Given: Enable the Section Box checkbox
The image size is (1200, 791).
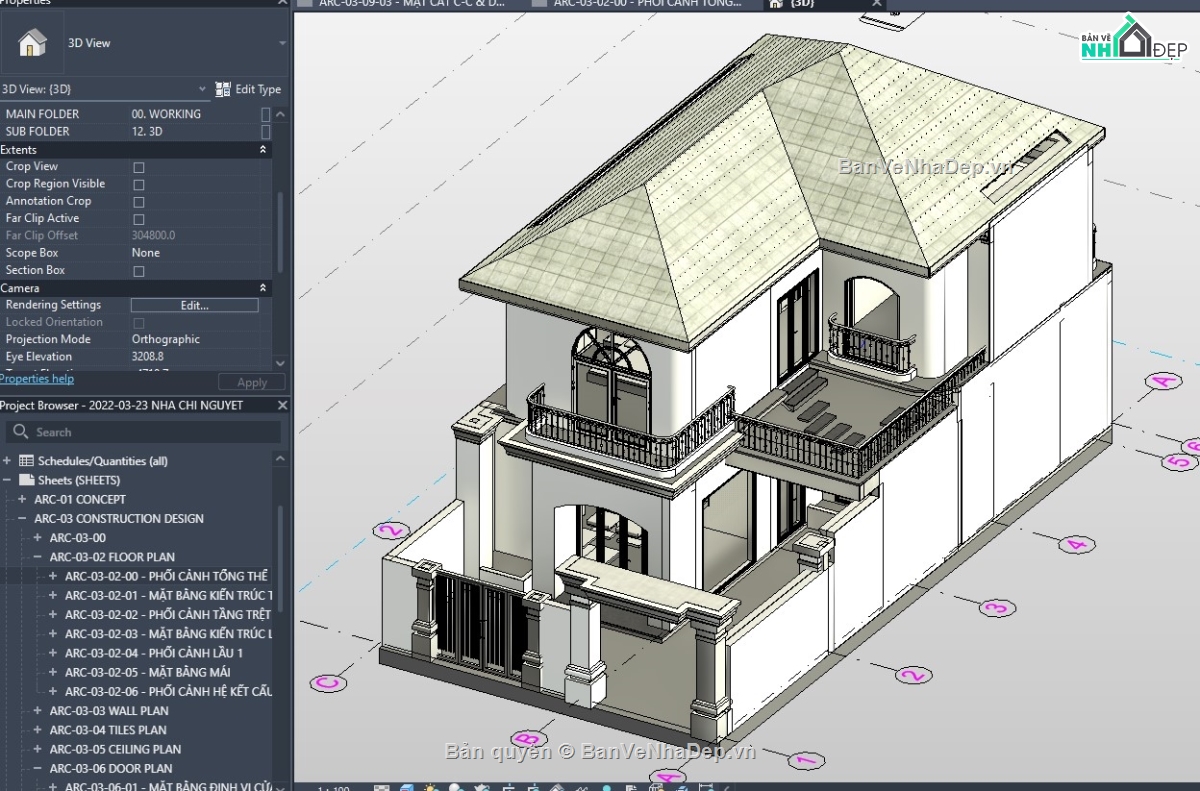Looking at the screenshot, I should coord(139,270).
